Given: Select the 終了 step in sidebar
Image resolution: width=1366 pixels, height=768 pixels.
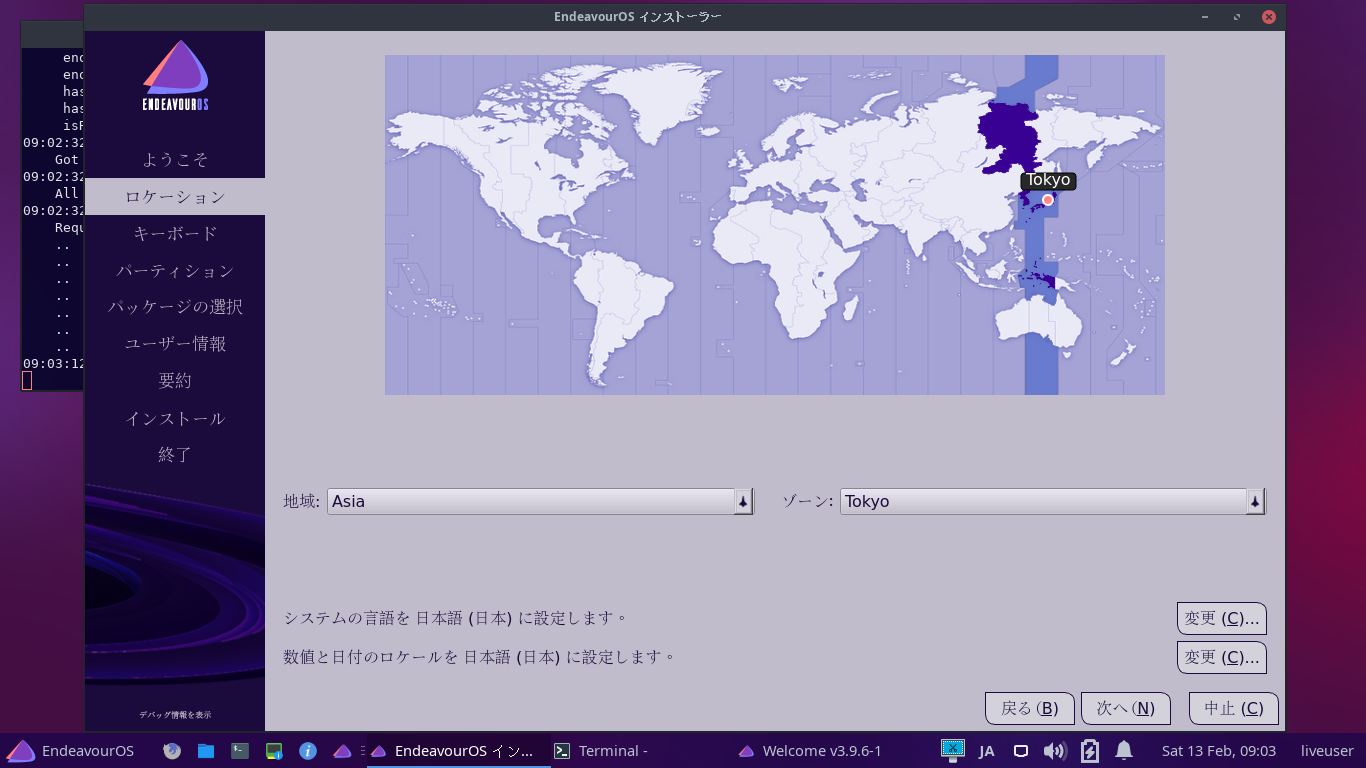Looking at the screenshot, I should pyautogui.click(x=175, y=455).
